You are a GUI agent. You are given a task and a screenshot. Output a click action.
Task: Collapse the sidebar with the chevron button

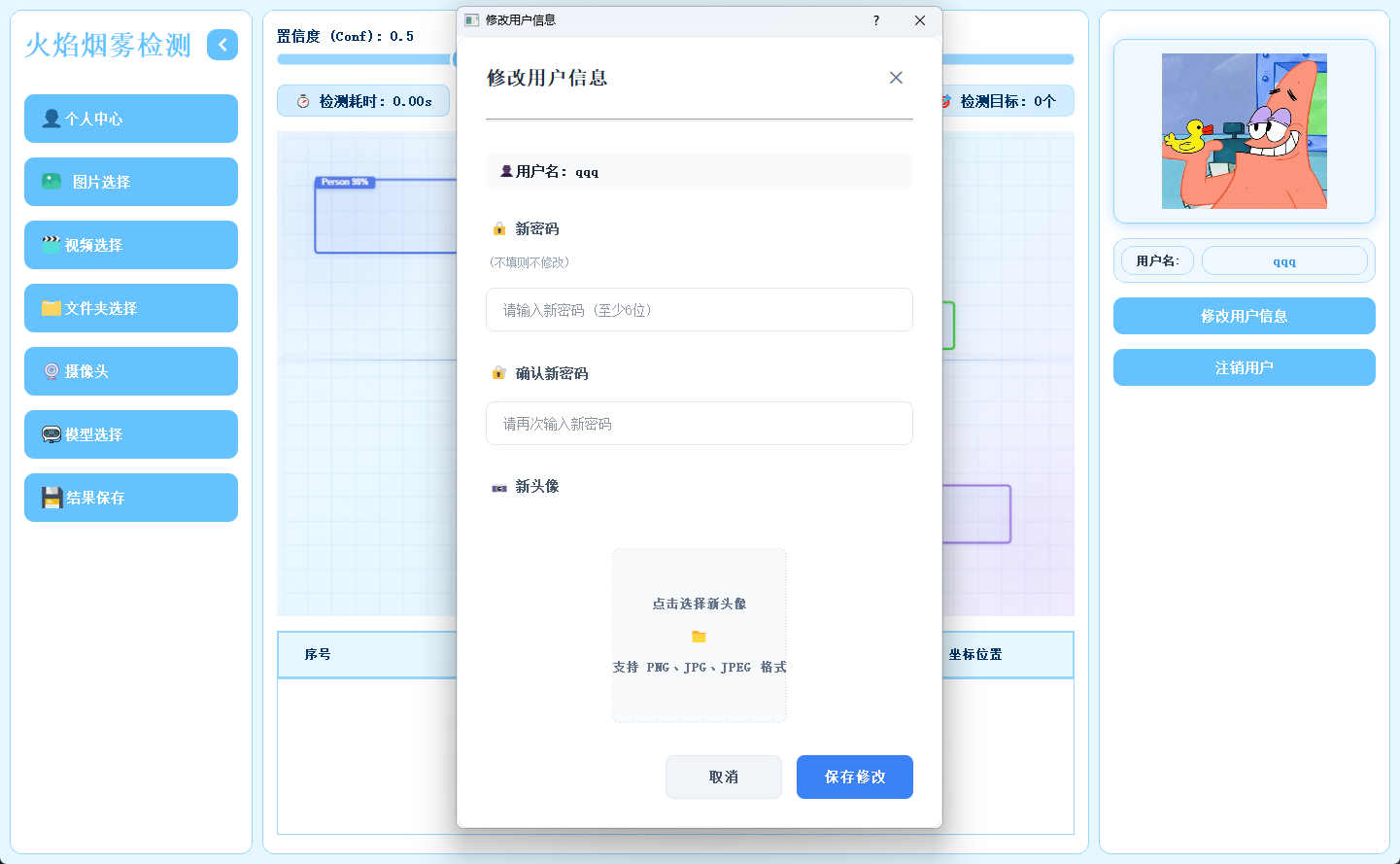click(222, 45)
